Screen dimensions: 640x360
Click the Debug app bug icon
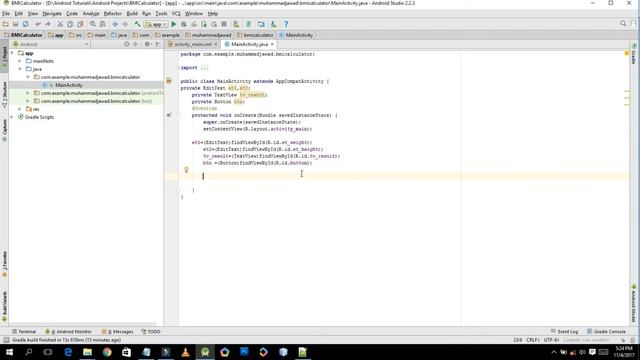pyautogui.click(x=184, y=24)
